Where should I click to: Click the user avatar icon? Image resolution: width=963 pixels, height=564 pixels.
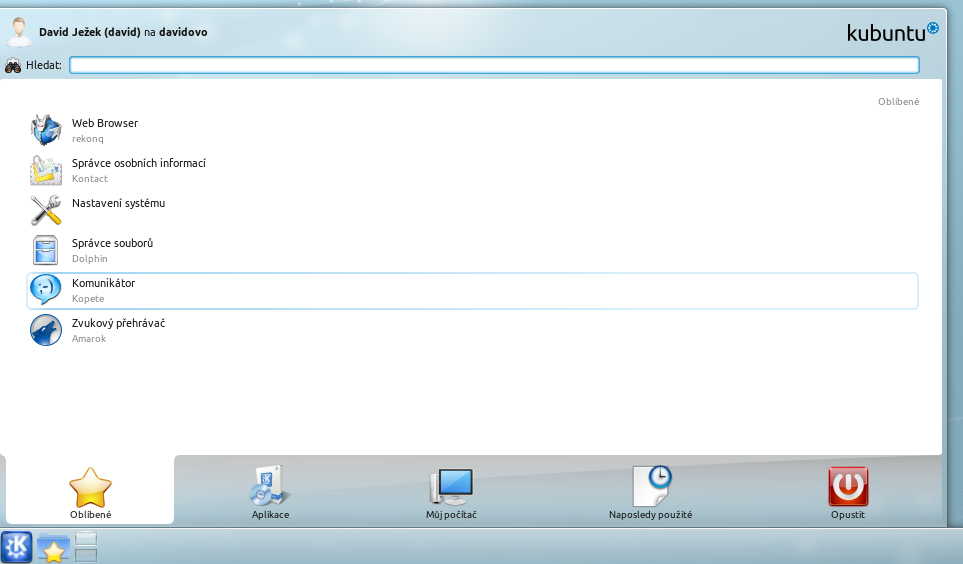coord(20,31)
